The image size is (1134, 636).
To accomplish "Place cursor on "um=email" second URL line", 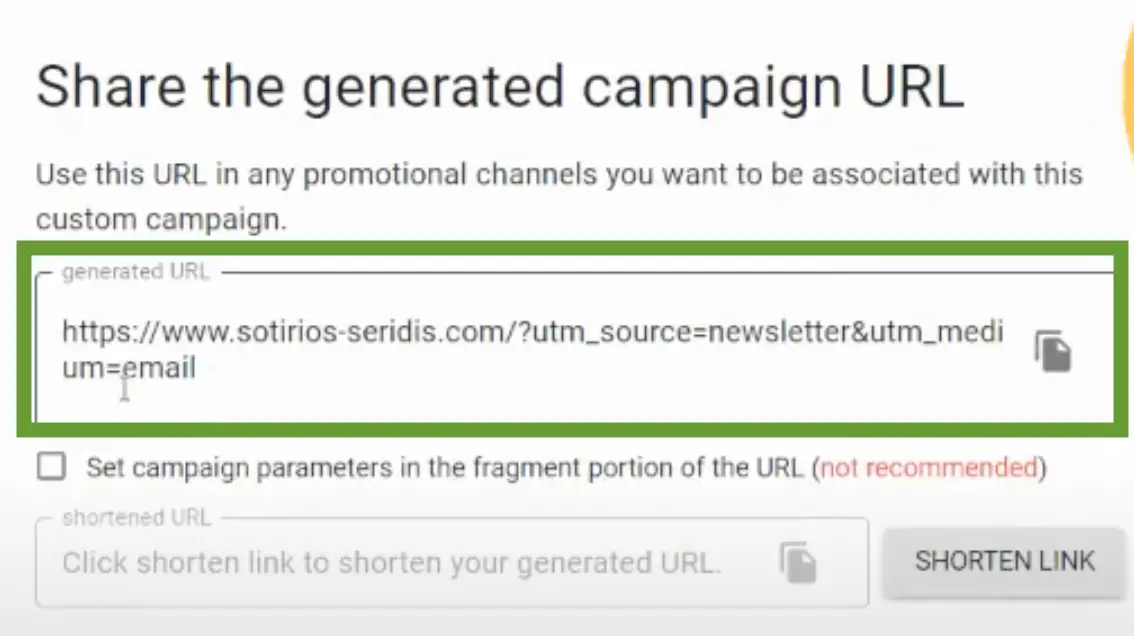I will point(129,368).
